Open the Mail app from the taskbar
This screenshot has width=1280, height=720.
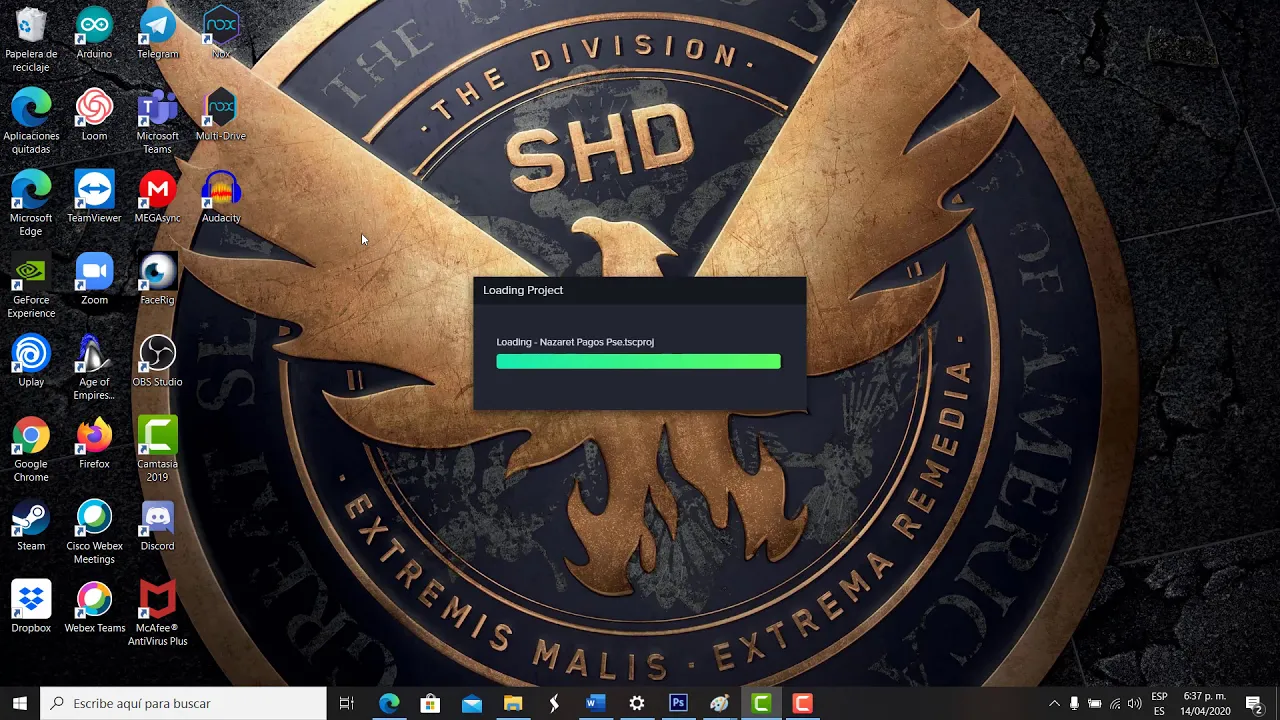tap(472, 703)
